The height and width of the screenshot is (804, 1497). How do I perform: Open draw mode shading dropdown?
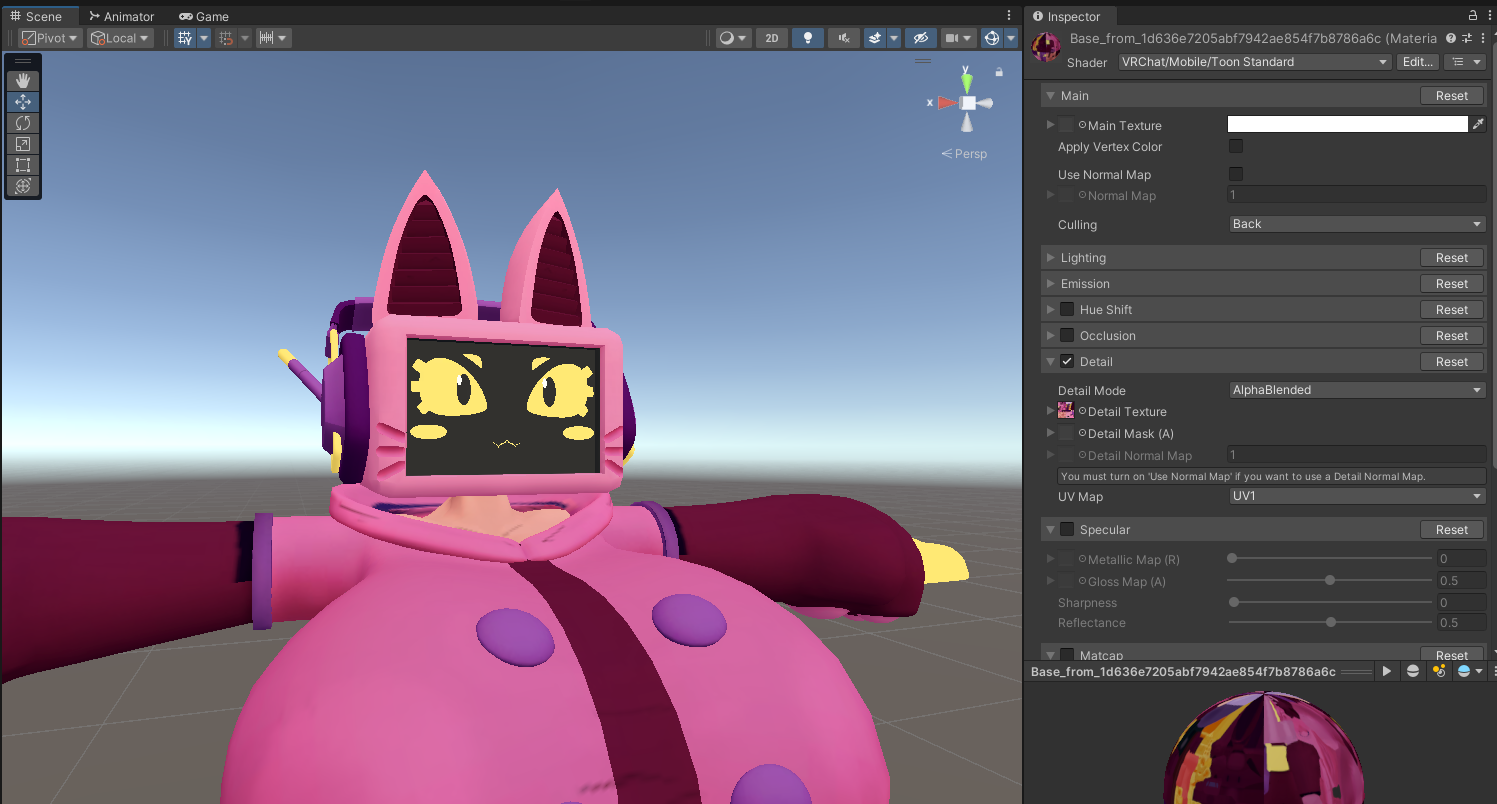click(x=734, y=38)
